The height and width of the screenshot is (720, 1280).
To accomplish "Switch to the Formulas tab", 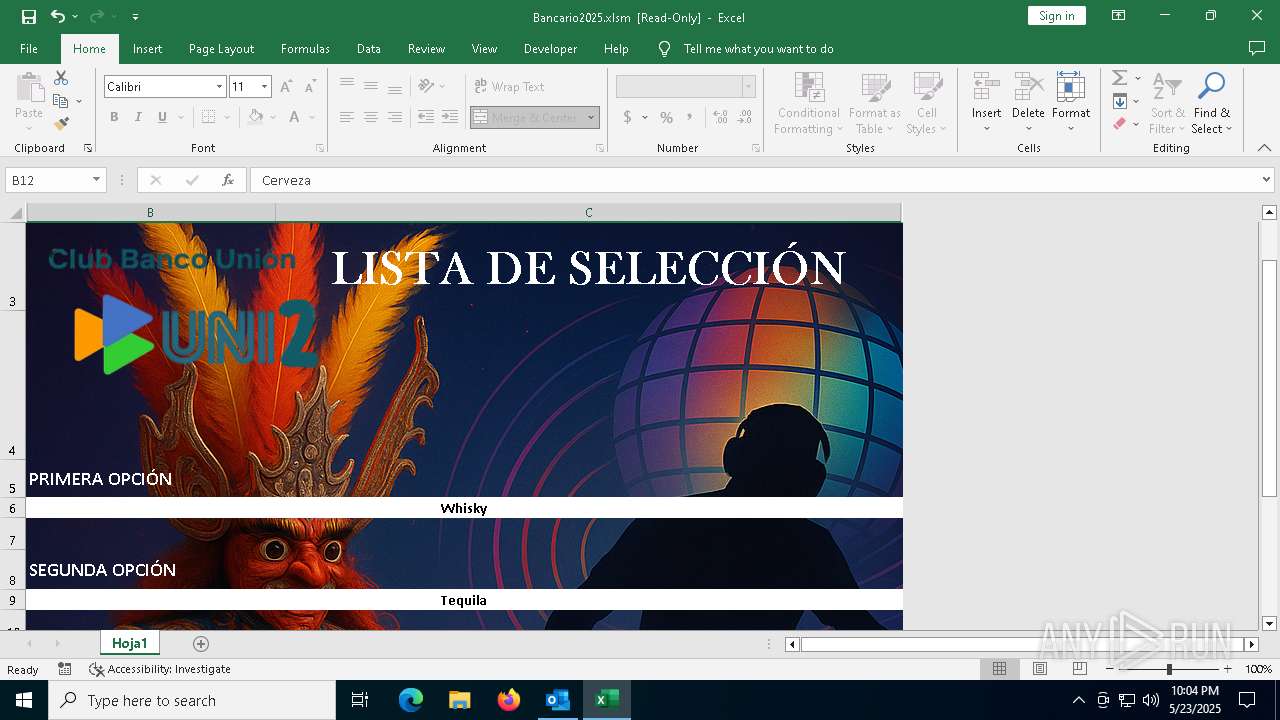I will (305, 49).
